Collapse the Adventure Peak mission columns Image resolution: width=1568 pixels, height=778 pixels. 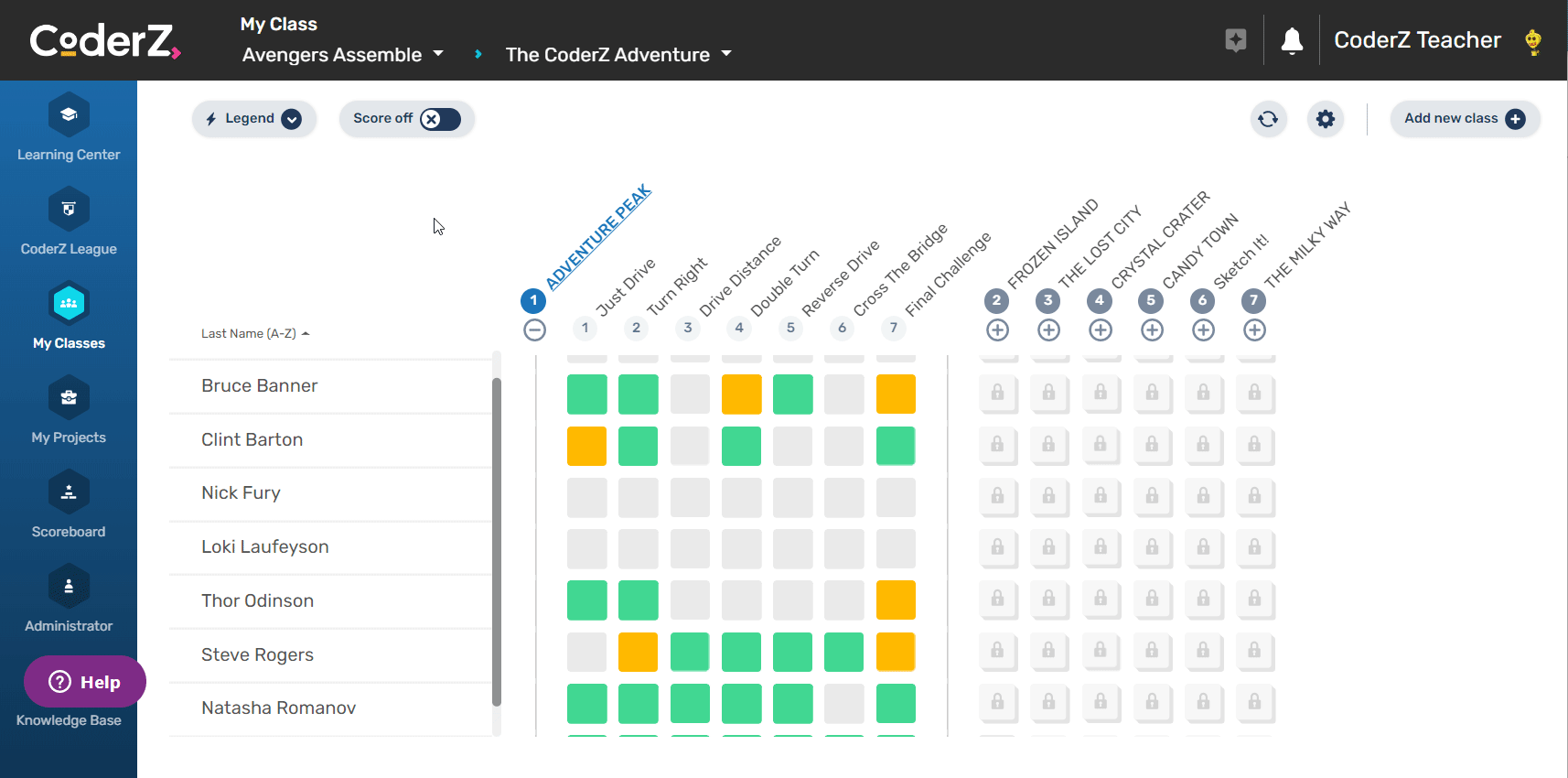pos(534,330)
